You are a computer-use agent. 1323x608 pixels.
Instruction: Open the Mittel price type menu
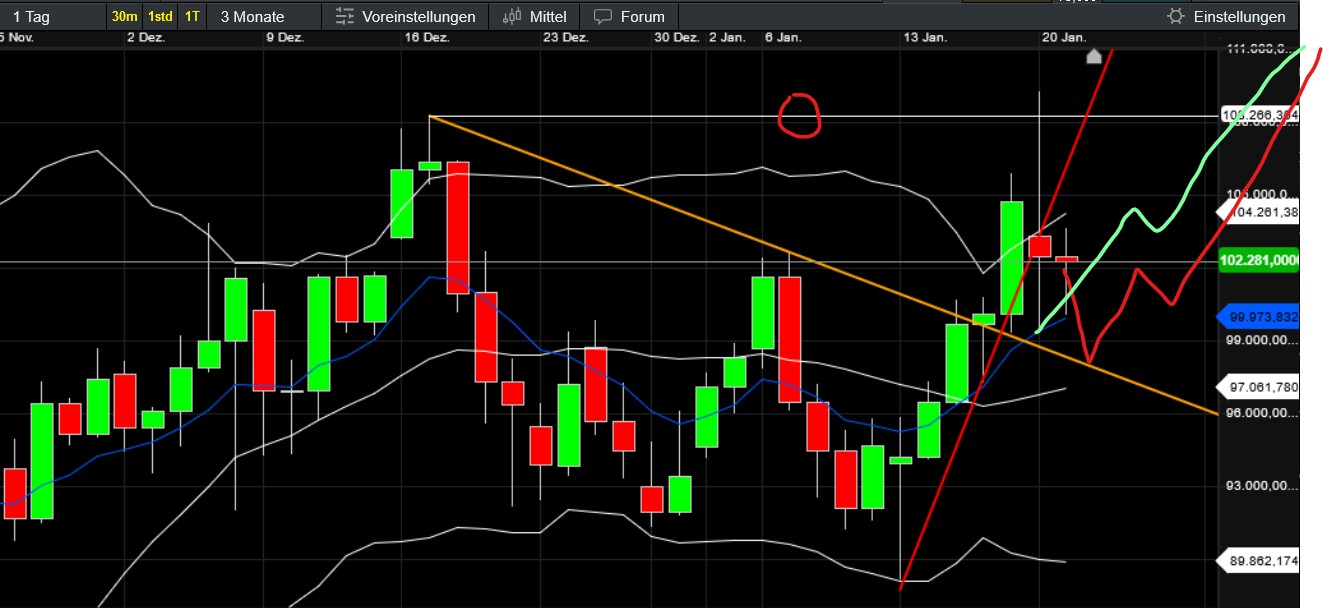[536, 16]
